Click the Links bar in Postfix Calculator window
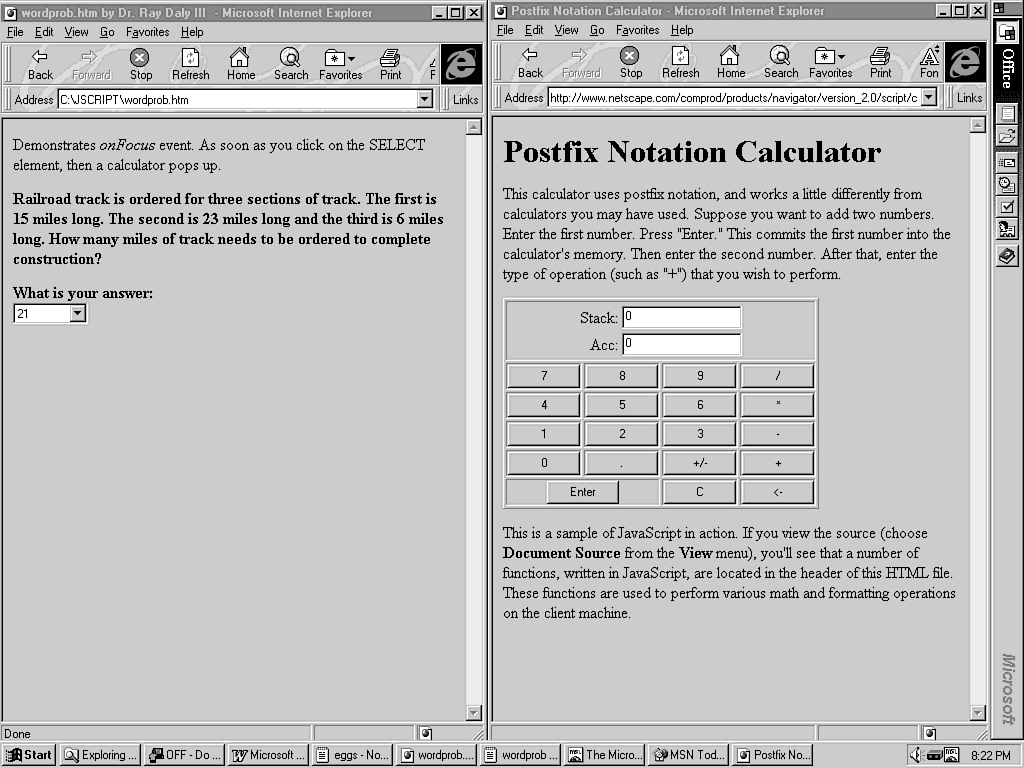The height and width of the screenshot is (768, 1024). point(969,97)
